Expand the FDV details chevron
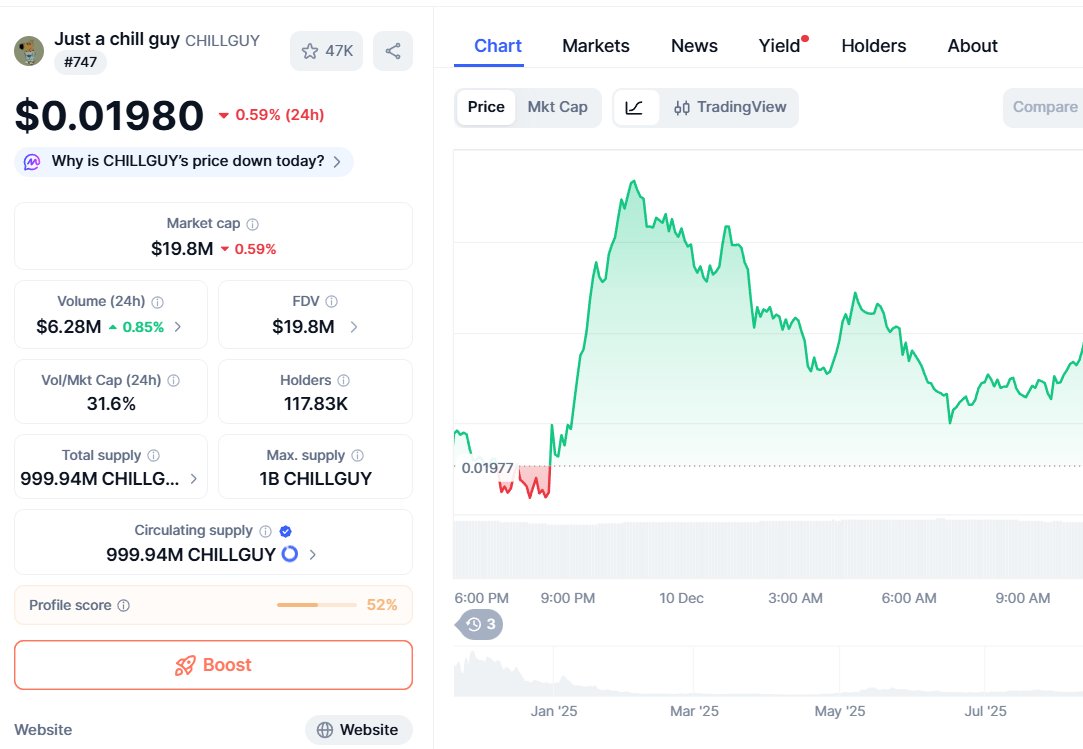Viewport: 1083px width, 749px height. [354, 327]
